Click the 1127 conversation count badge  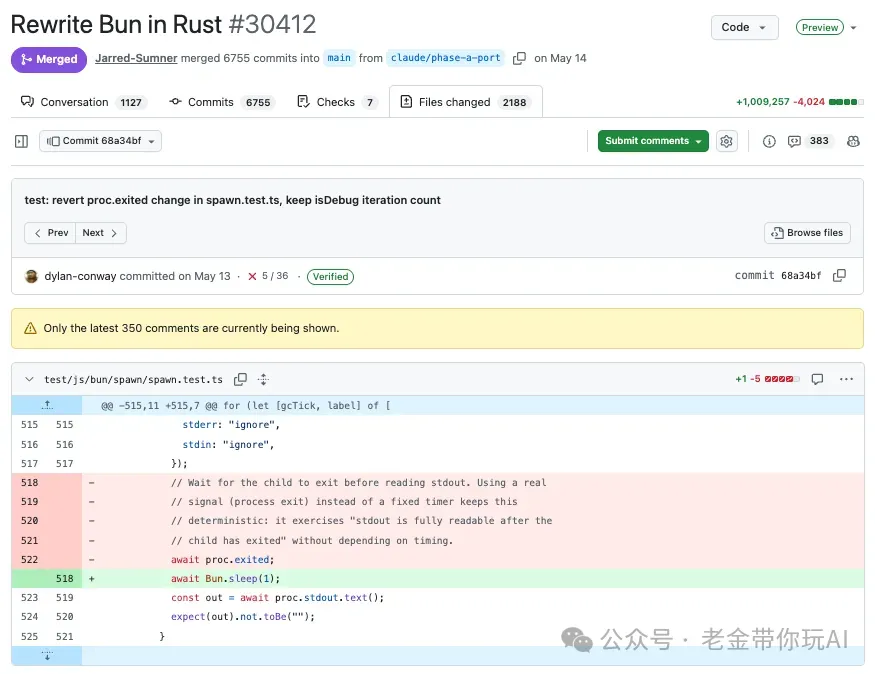[x=131, y=103]
